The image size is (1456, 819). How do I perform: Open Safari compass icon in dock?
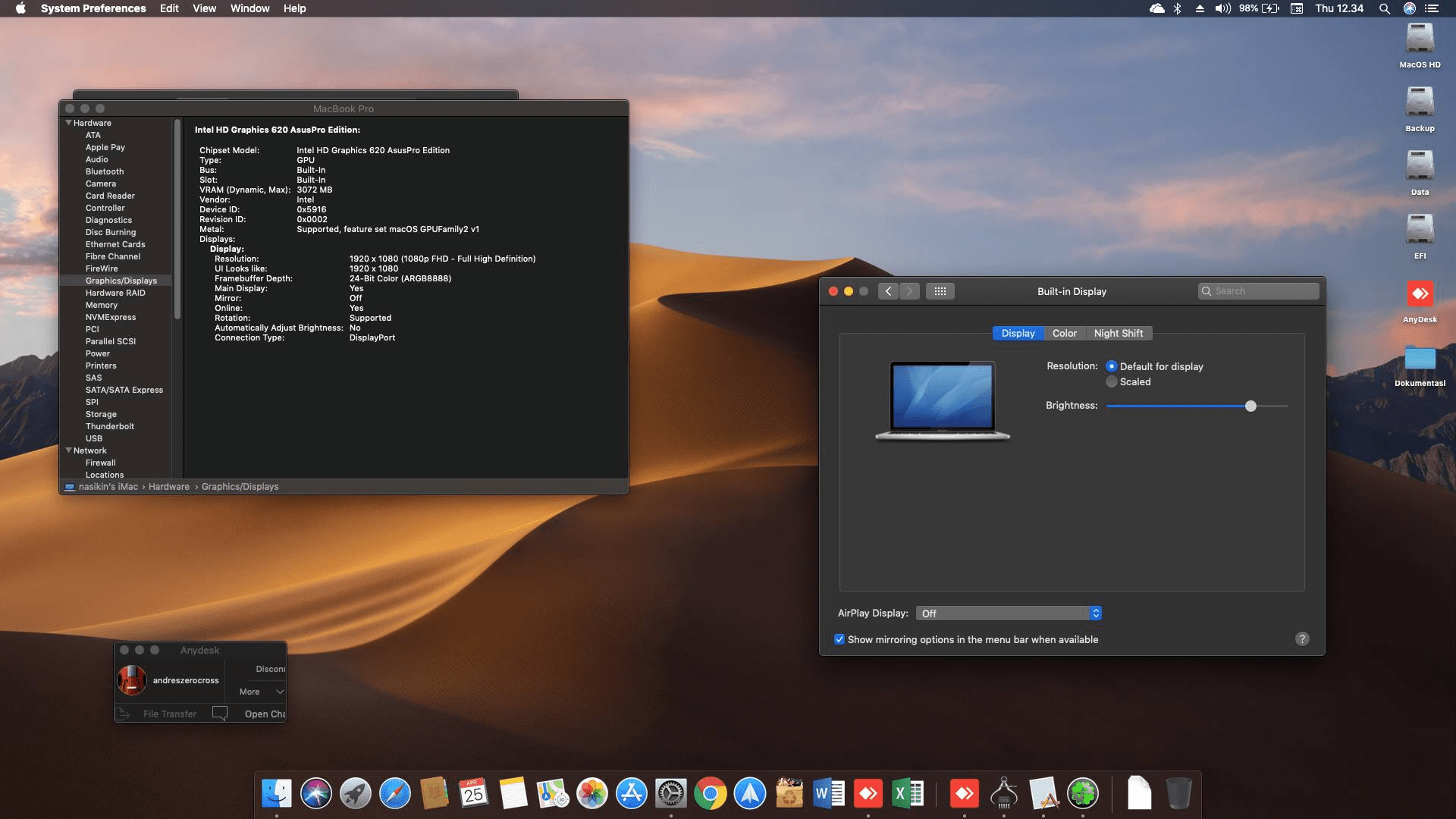click(x=395, y=794)
